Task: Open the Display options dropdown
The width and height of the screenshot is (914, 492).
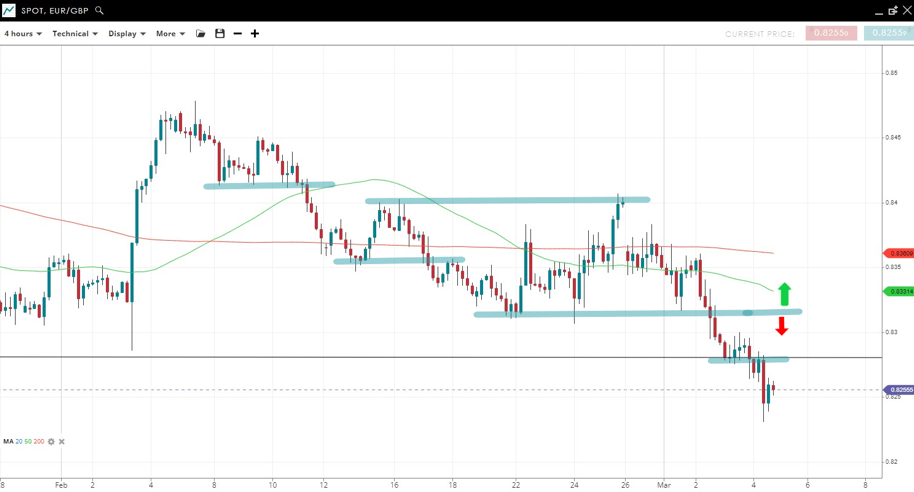Action: 127,34
